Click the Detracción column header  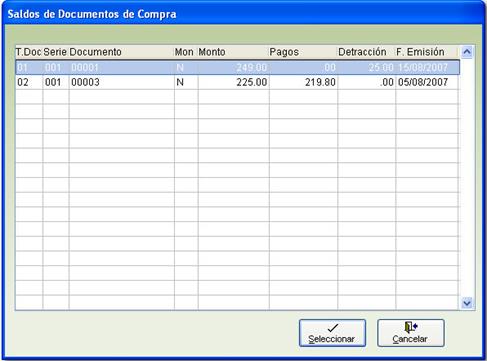pos(362,52)
